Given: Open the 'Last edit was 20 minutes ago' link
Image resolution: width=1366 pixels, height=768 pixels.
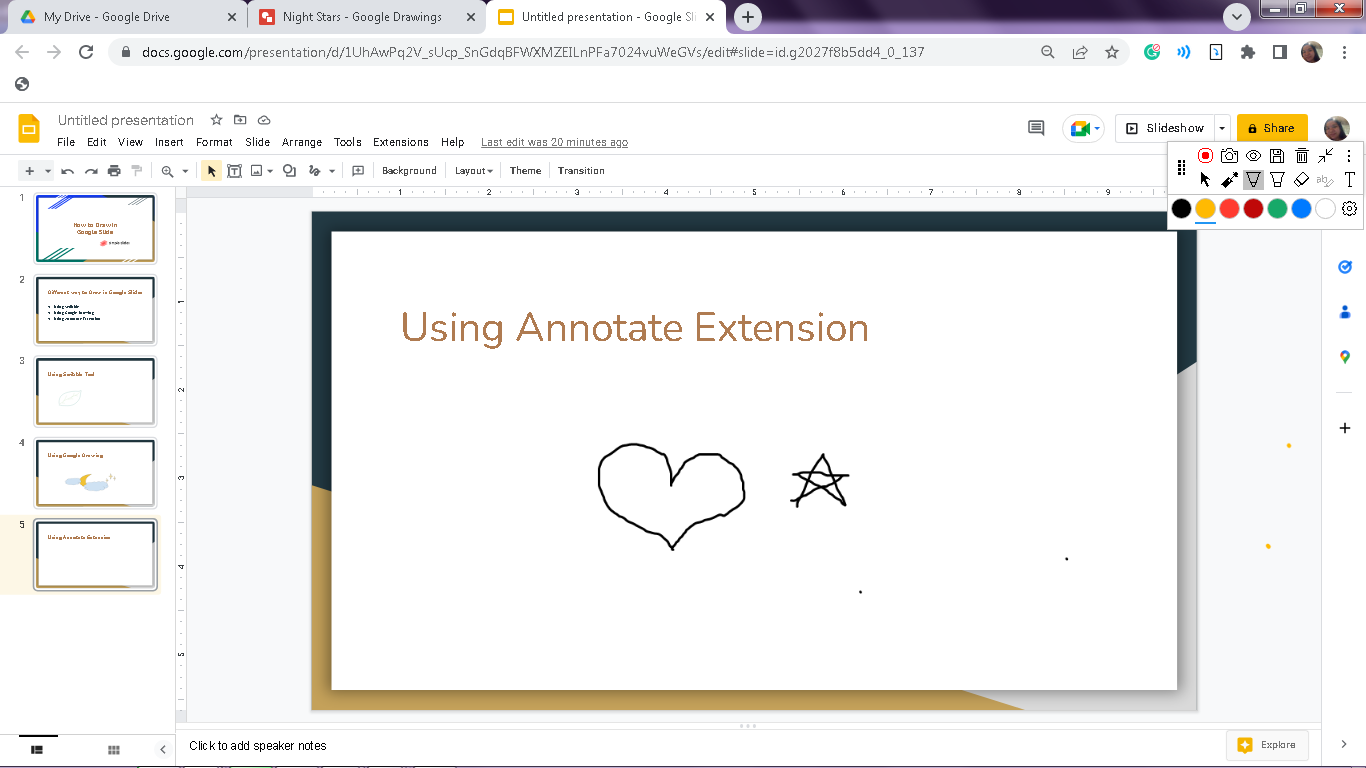Looking at the screenshot, I should (554, 142).
